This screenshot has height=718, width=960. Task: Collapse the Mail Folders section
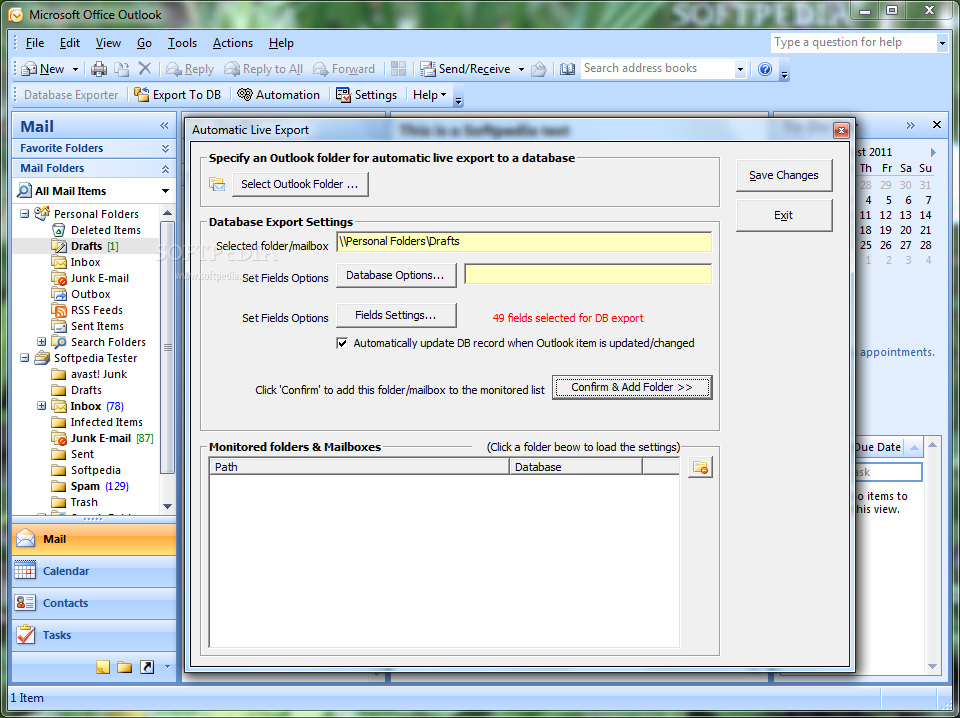(165, 168)
